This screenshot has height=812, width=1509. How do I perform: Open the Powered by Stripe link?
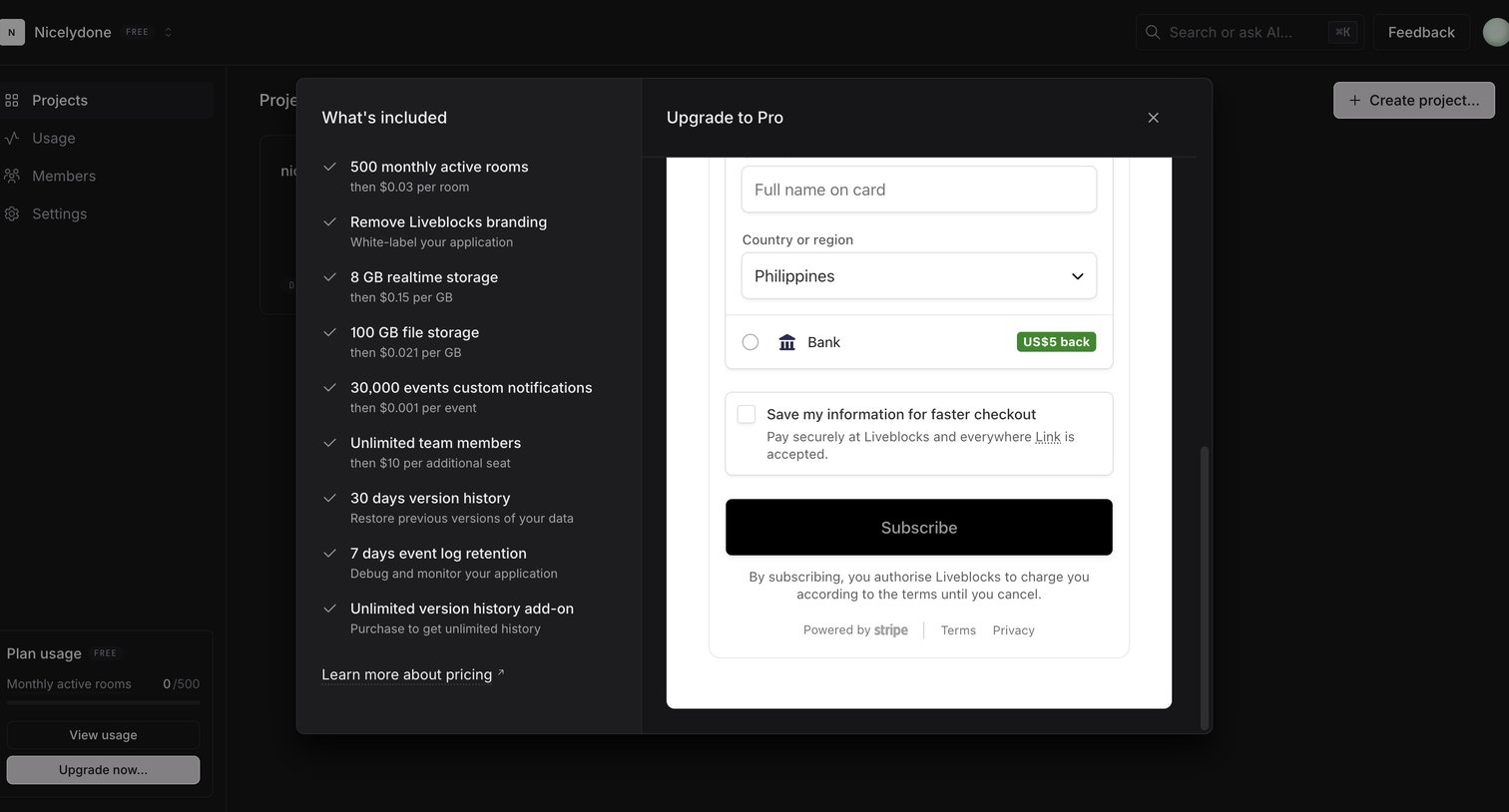pos(855,630)
